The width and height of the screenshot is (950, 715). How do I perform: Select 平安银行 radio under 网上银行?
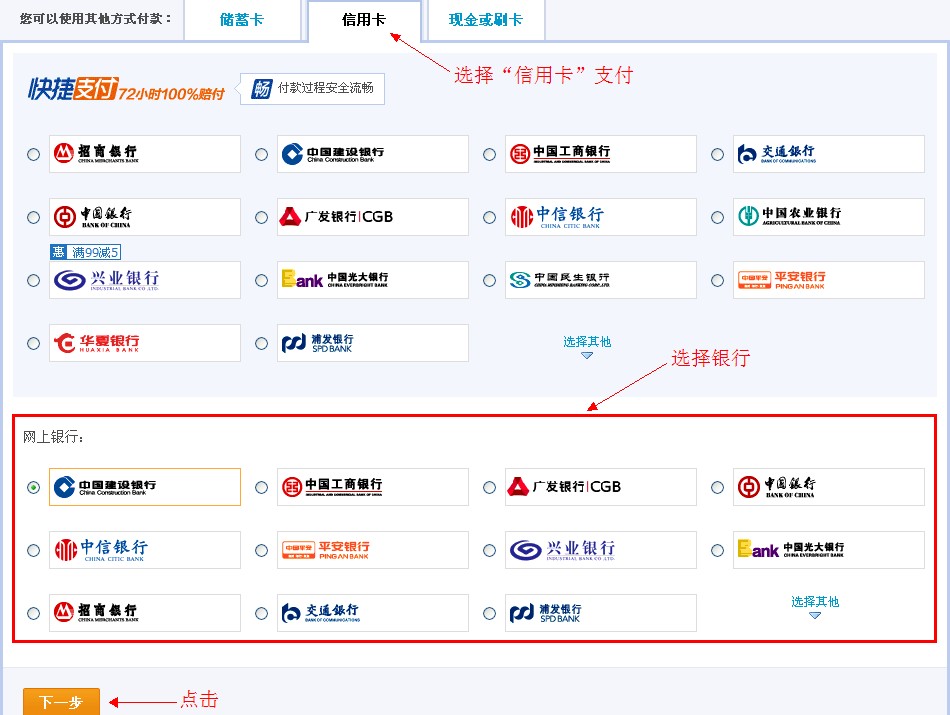click(261, 550)
